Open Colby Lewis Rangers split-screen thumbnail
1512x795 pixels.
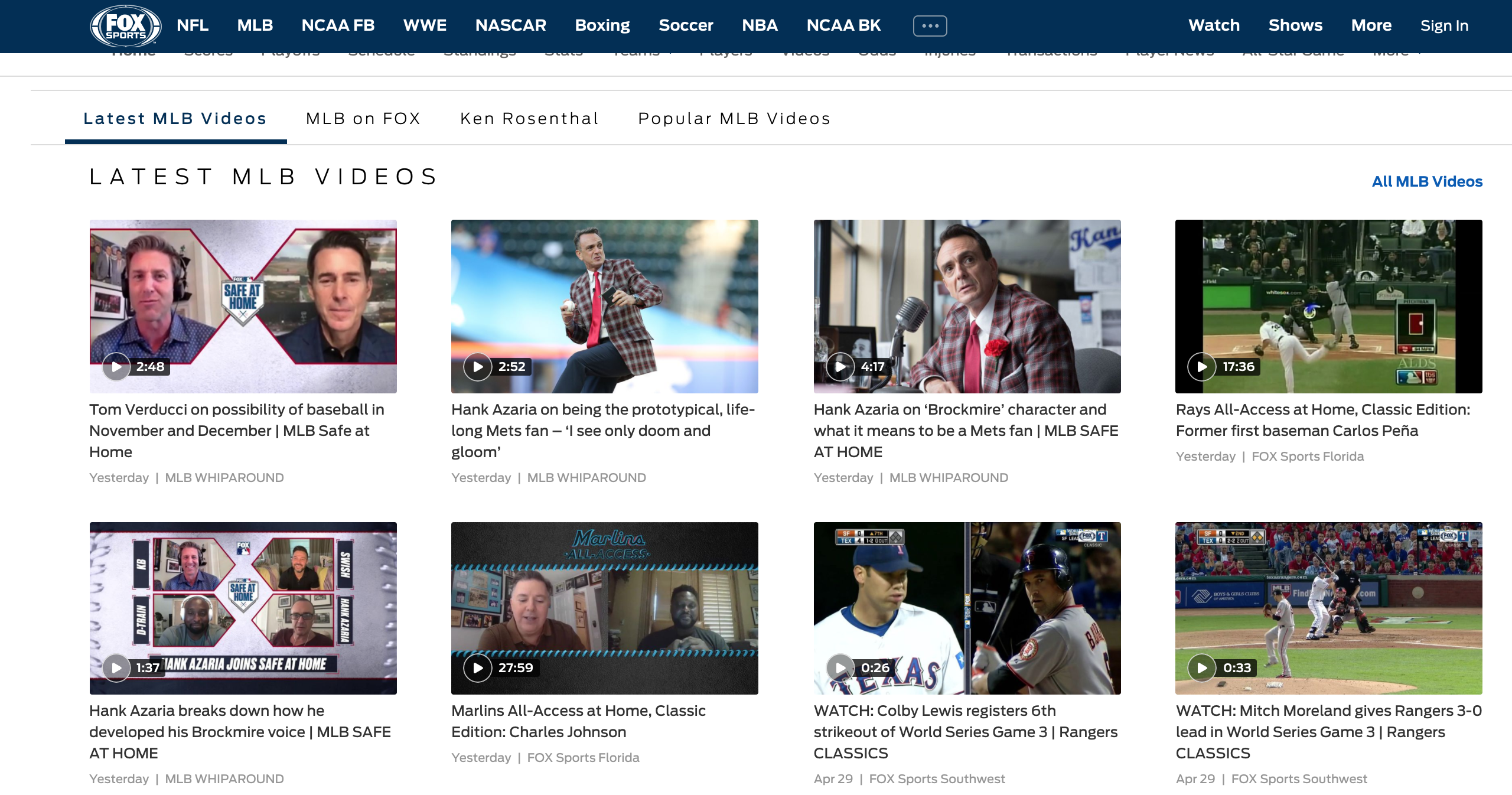coord(967,608)
